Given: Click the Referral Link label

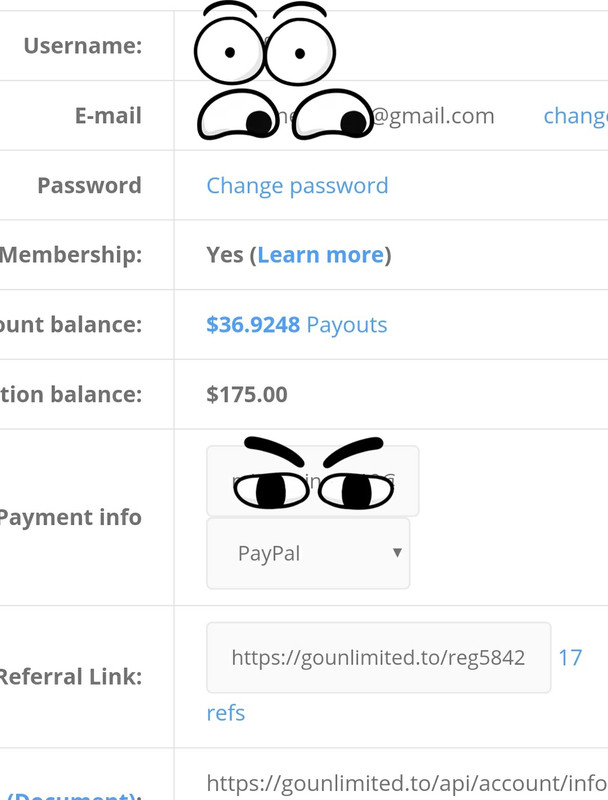Looking at the screenshot, I should (x=71, y=677).
